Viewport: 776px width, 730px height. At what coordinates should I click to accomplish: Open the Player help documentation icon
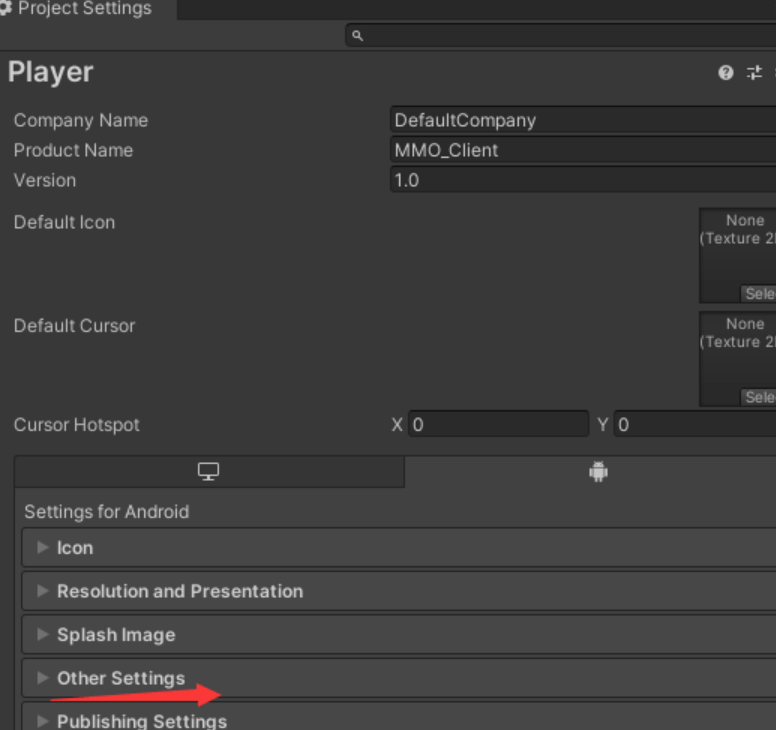(x=726, y=73)
